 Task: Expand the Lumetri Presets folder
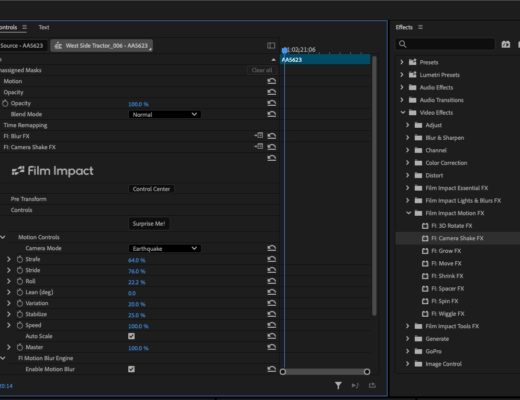coord(402,75)
